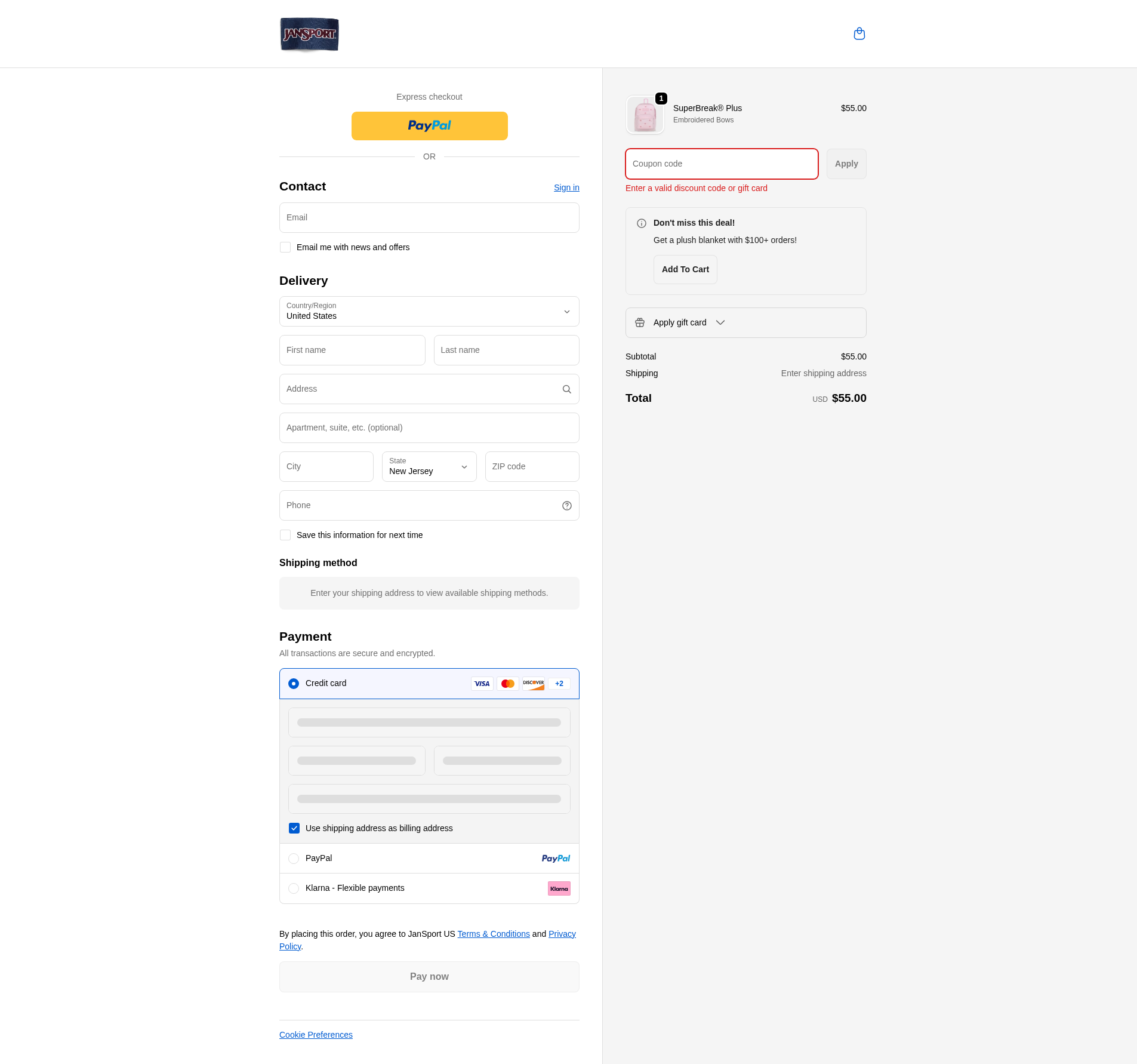Click the Klarna logo badge

(559, 888)
